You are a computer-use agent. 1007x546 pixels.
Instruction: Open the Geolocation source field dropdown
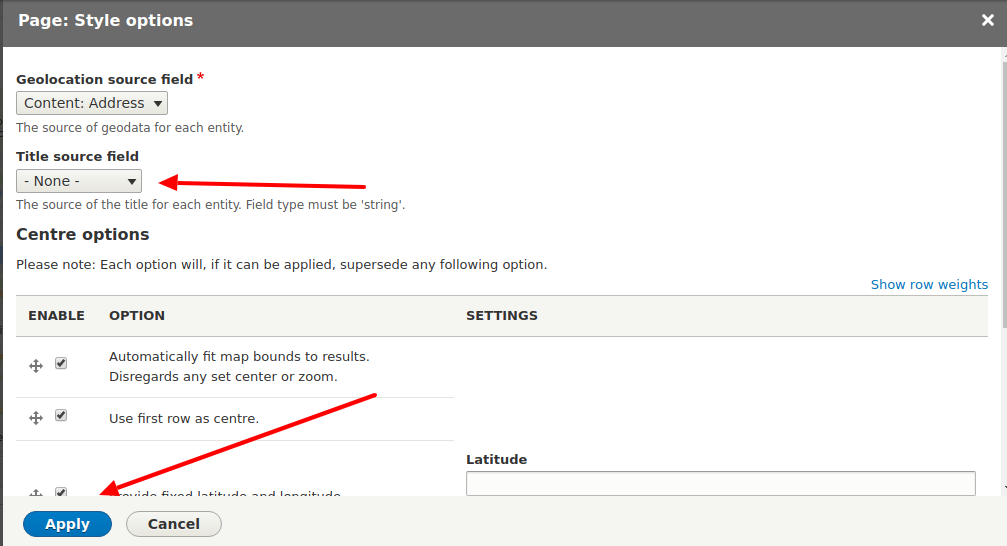pyautogui.click(x=92, y=103)
